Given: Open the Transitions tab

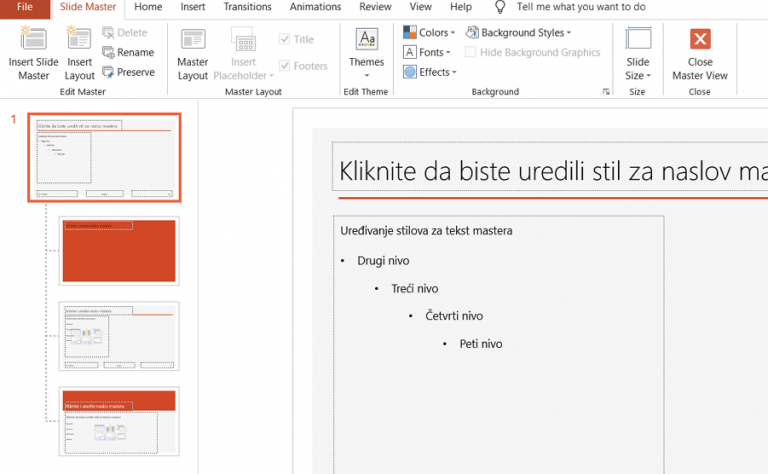Looking at the screenshot, I should (x=247, y=7).
